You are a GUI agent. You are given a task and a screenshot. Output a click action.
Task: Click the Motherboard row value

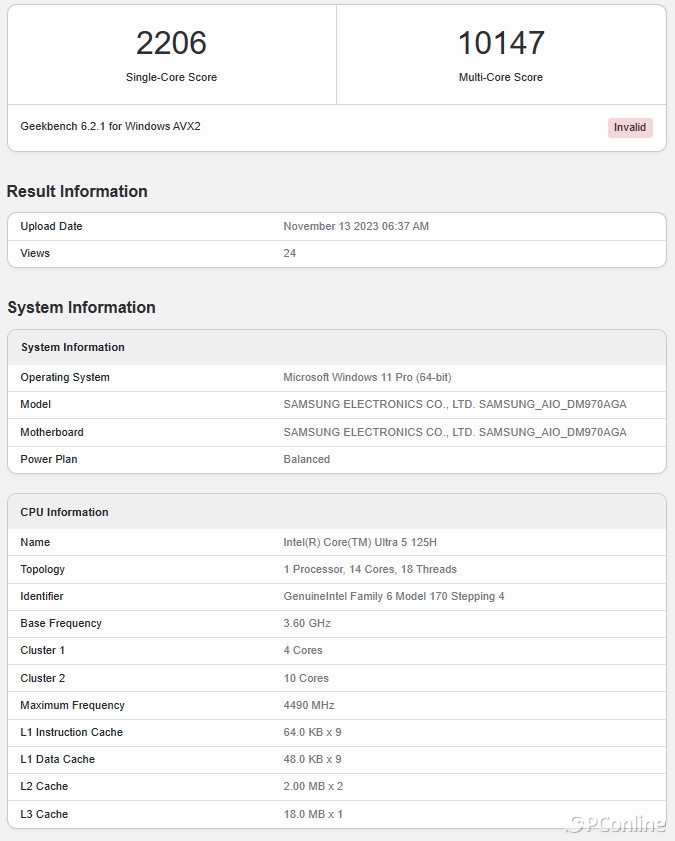tap(455, 432)
